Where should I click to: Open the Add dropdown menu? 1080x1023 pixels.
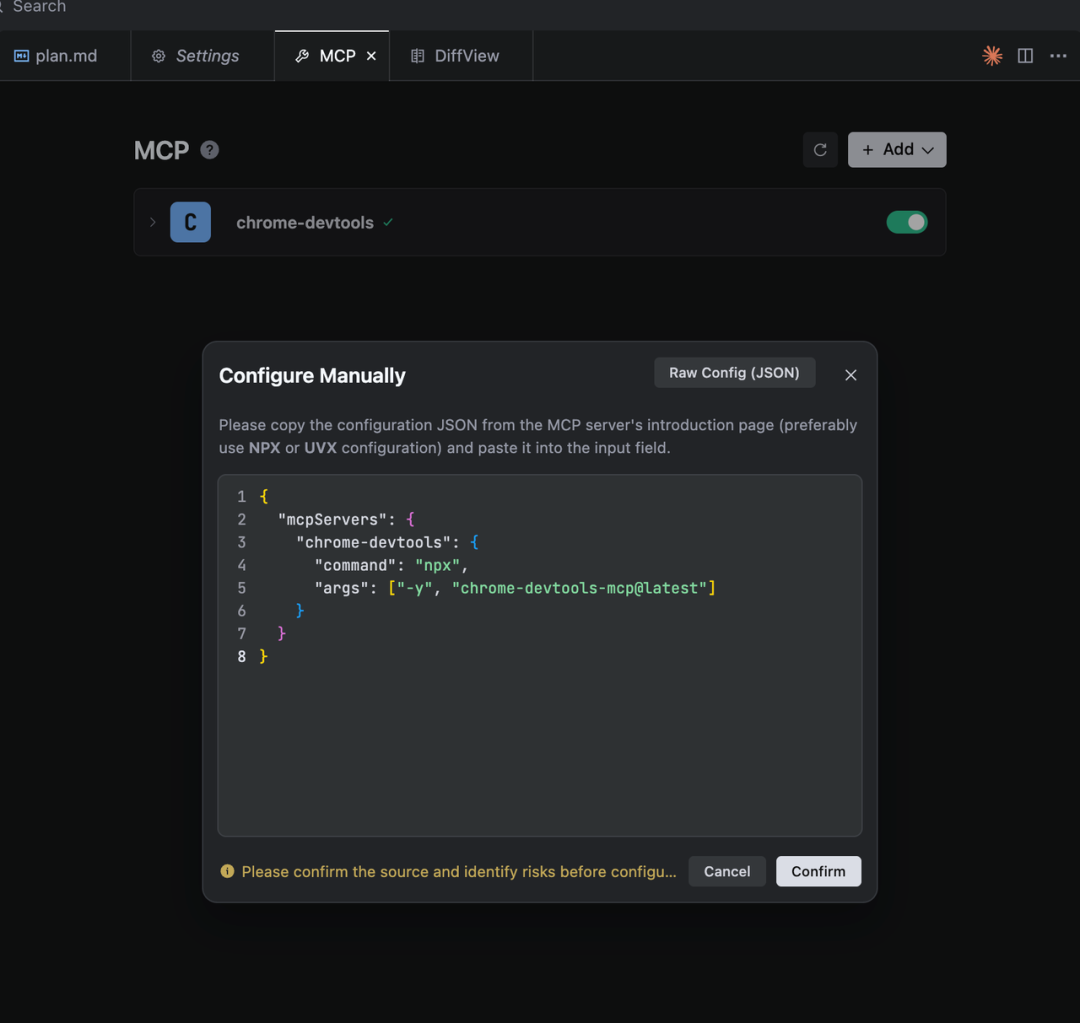[897, 150]
